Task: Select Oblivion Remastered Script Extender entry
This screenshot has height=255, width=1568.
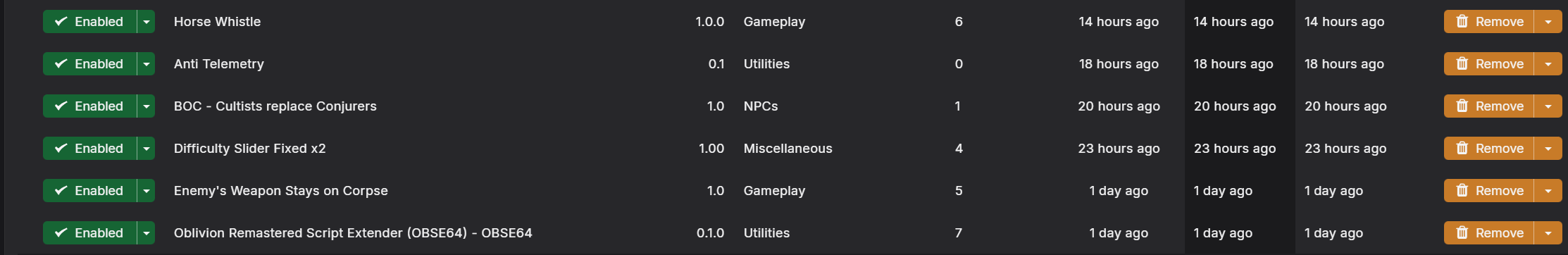Action: pyautogui.click(x=353, y=233)
